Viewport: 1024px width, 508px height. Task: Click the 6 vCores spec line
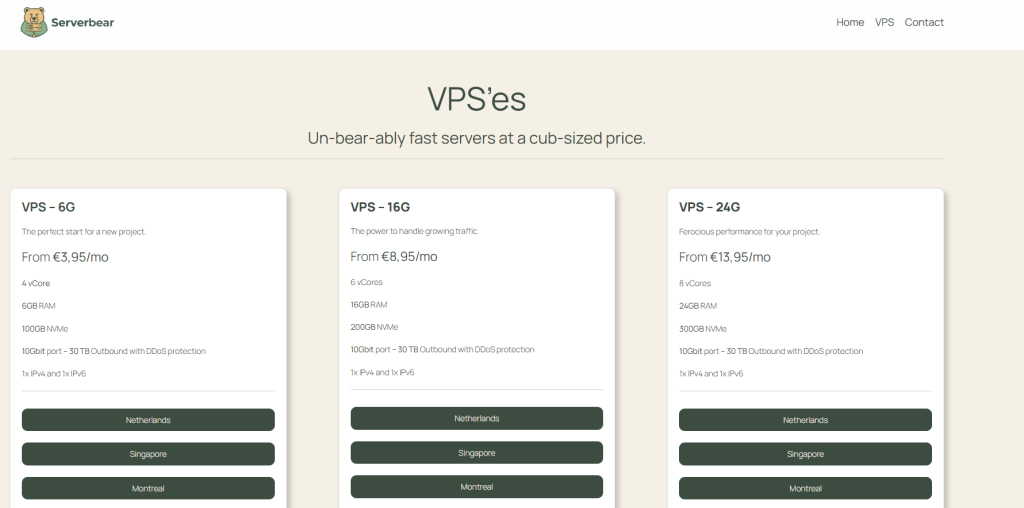(366, 282)
